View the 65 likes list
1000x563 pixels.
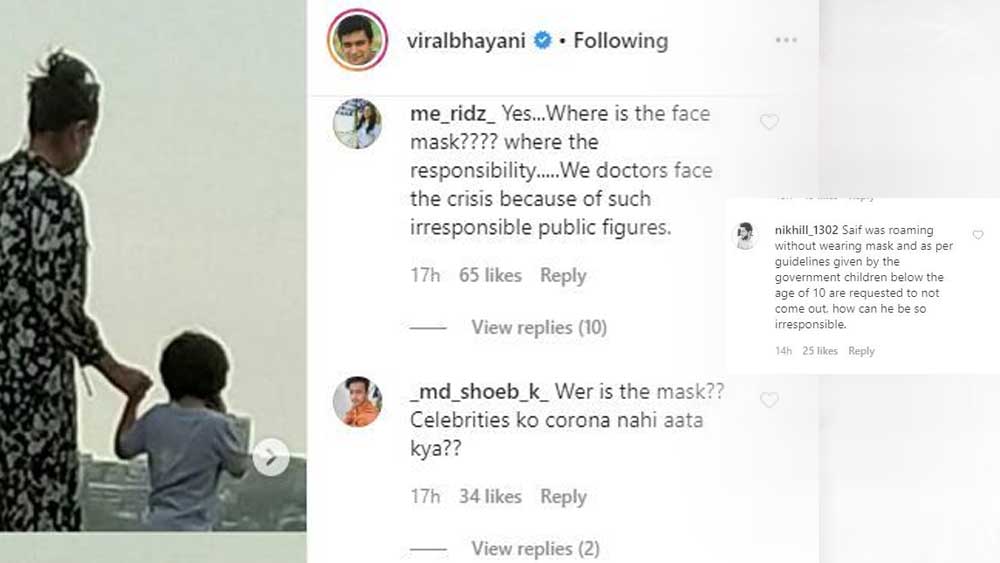490,275
